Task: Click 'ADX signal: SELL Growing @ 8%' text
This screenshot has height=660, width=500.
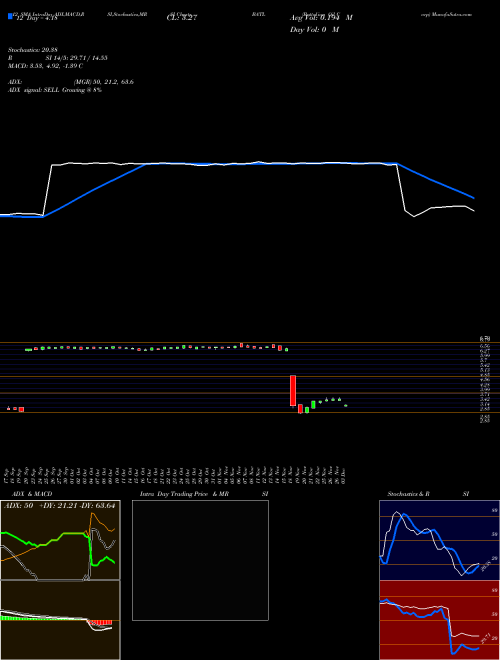Action: tap(55, 90)
